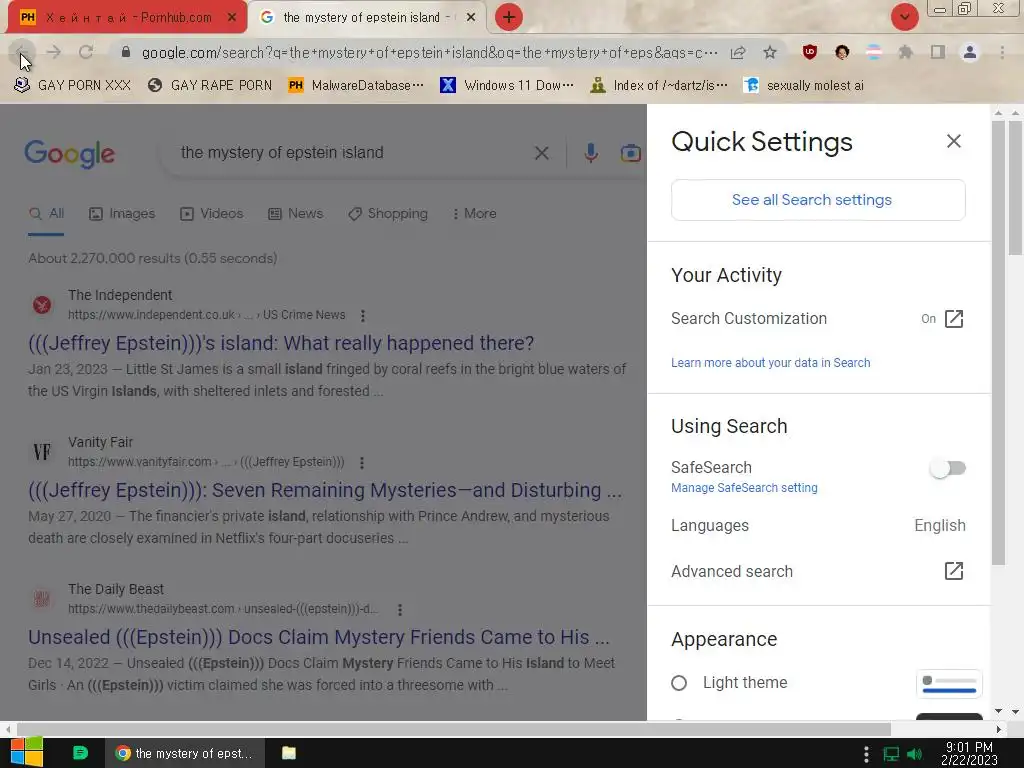The height and width of the screenshot is (768, 1024).
Task: Start voice search with microphone icon
Action: pyautogui.click(x=590, y=153)
